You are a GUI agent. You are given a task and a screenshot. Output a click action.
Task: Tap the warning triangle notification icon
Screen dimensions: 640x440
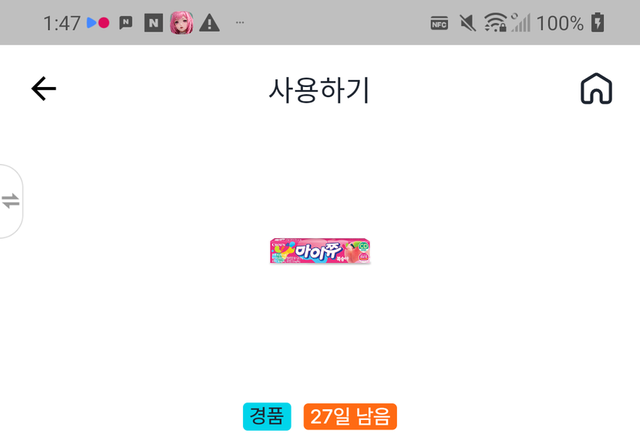pyautogui.click(x=209, y=23)
